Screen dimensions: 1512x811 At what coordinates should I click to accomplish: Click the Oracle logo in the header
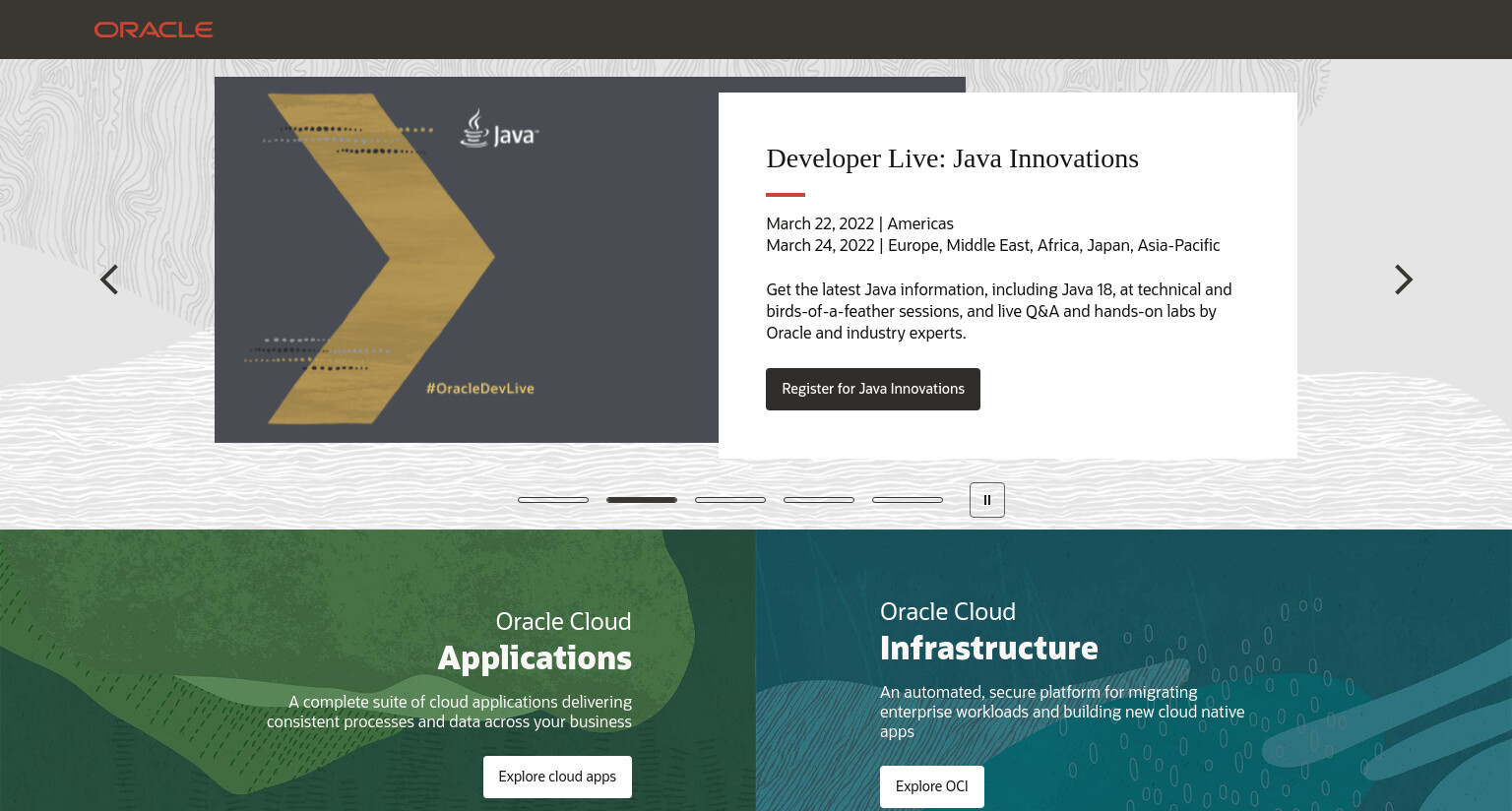154,30
